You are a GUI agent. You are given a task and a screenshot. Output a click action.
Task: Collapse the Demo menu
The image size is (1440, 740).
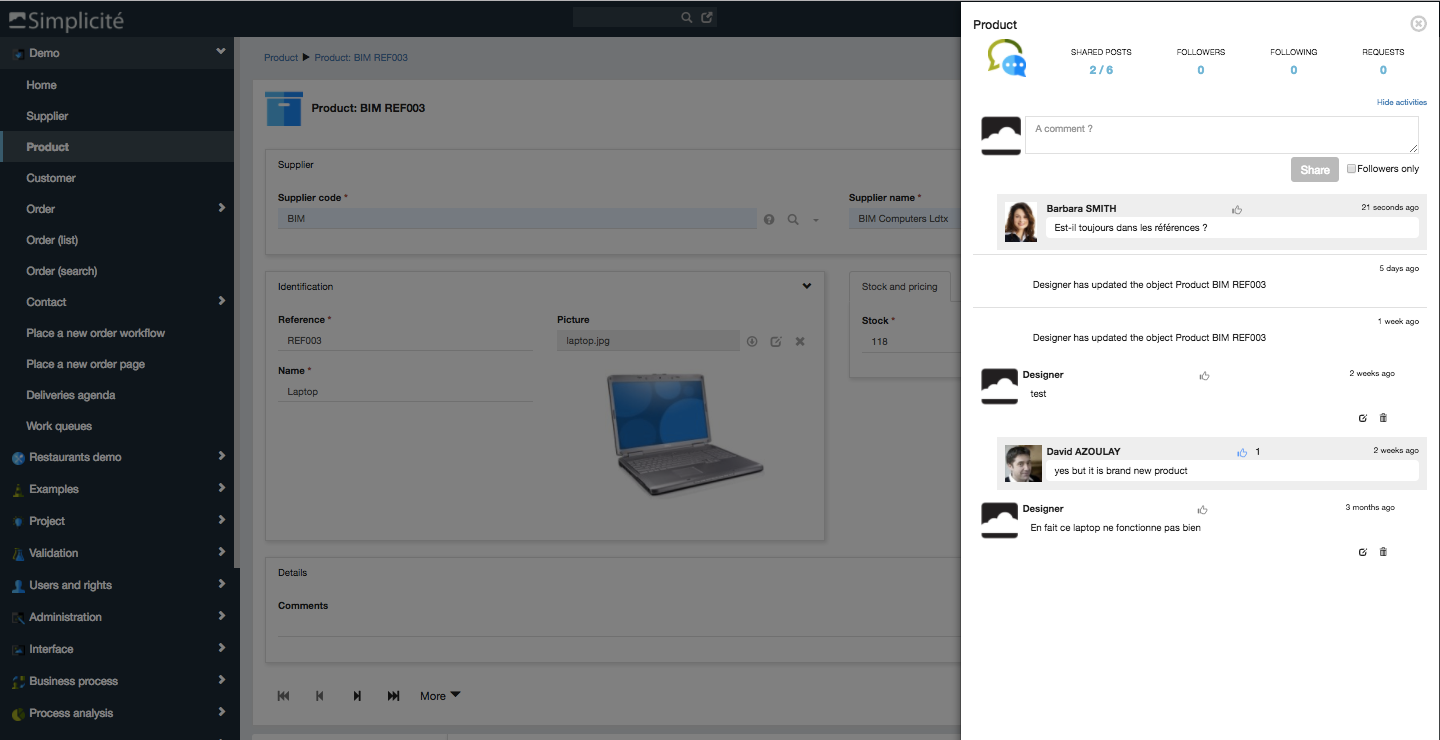[220, 52]
